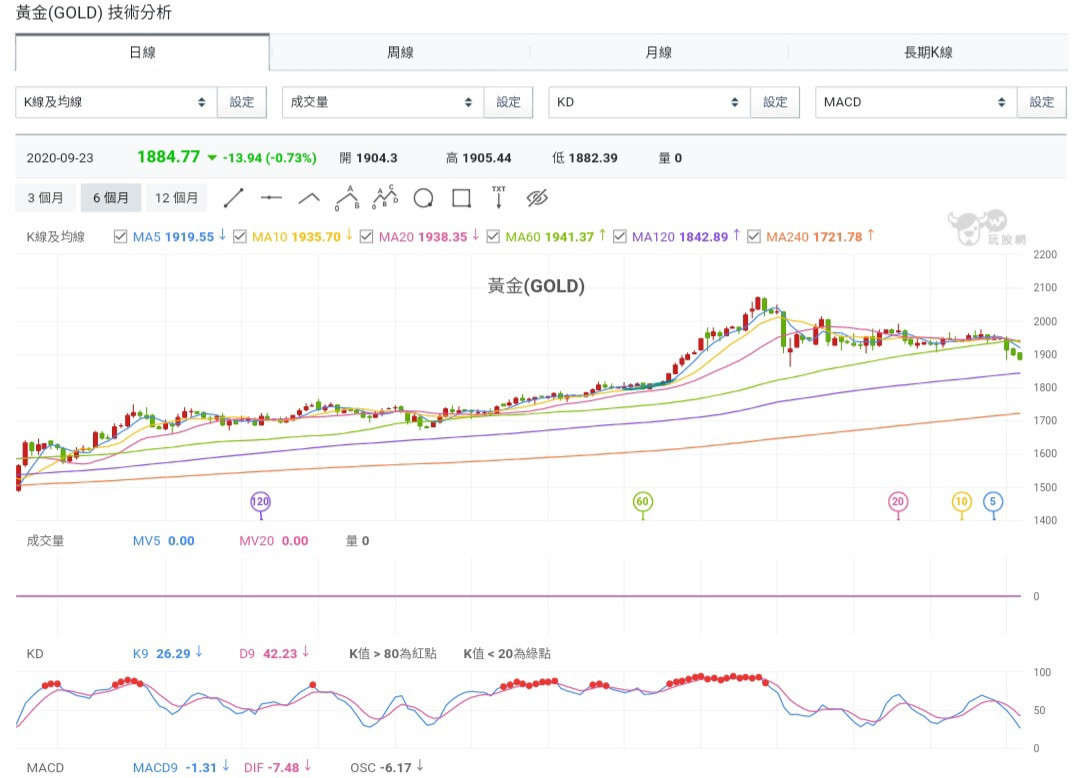Expand the 成交量 indicator dropdown

(382, 102)
